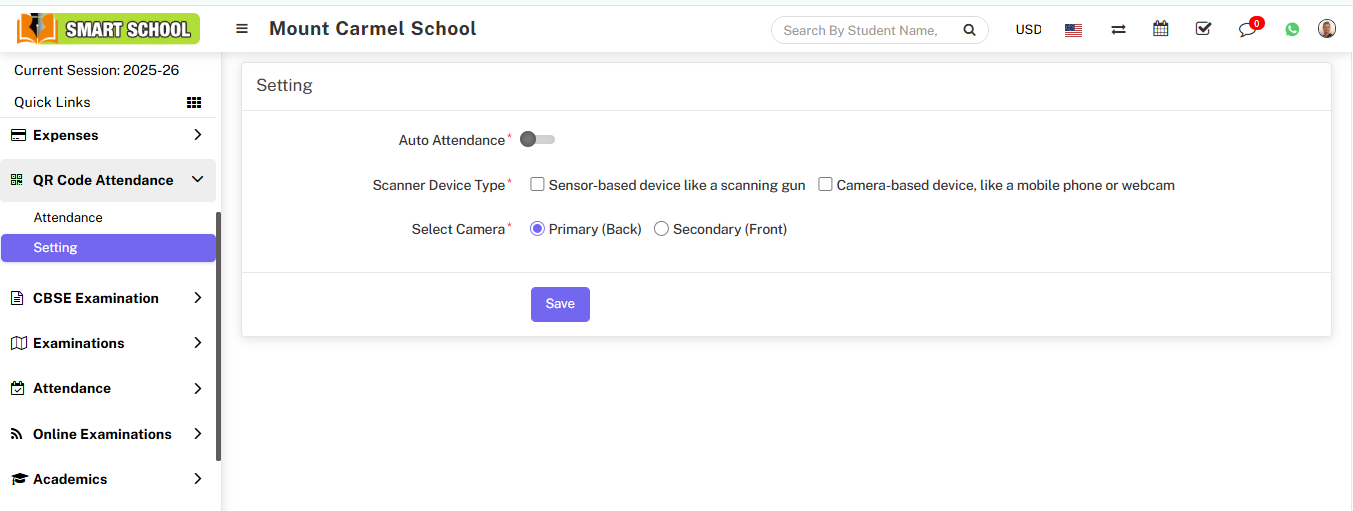Click the task checklist icon
Viewport: 1353px width, 511px height.
1203,29
